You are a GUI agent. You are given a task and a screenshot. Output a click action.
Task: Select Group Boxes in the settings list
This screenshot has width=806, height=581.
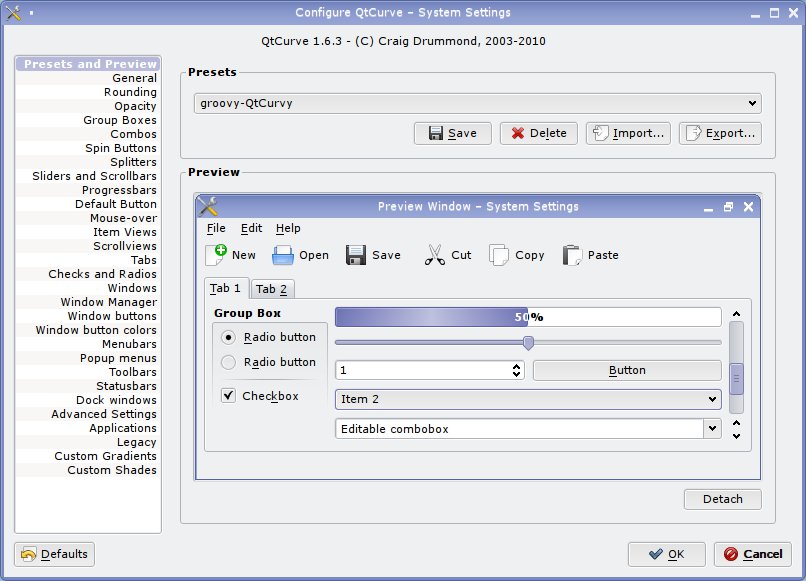[88, 120]
